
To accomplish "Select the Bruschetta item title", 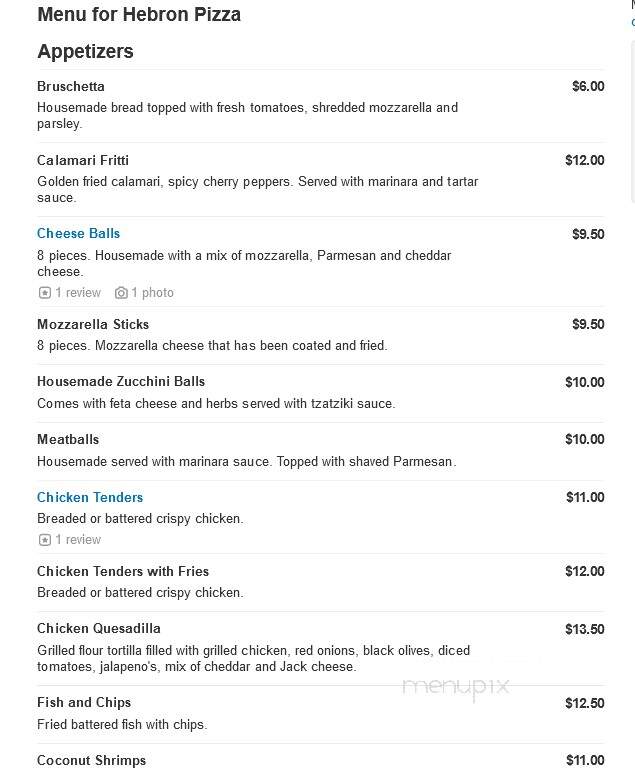I will click(71, 86).
